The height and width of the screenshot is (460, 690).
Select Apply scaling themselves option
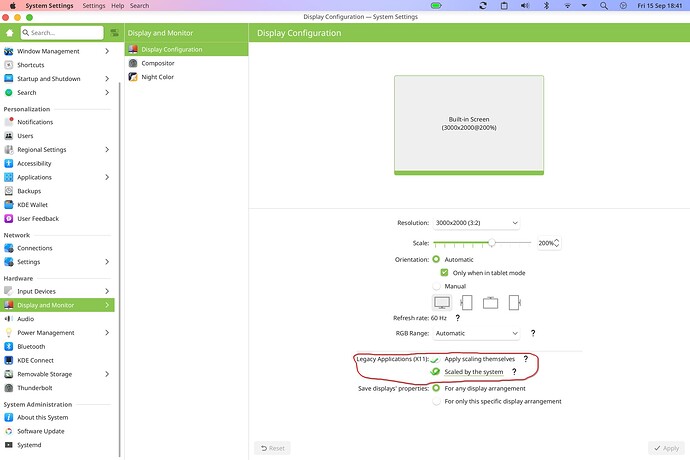[x=435, y=359]
